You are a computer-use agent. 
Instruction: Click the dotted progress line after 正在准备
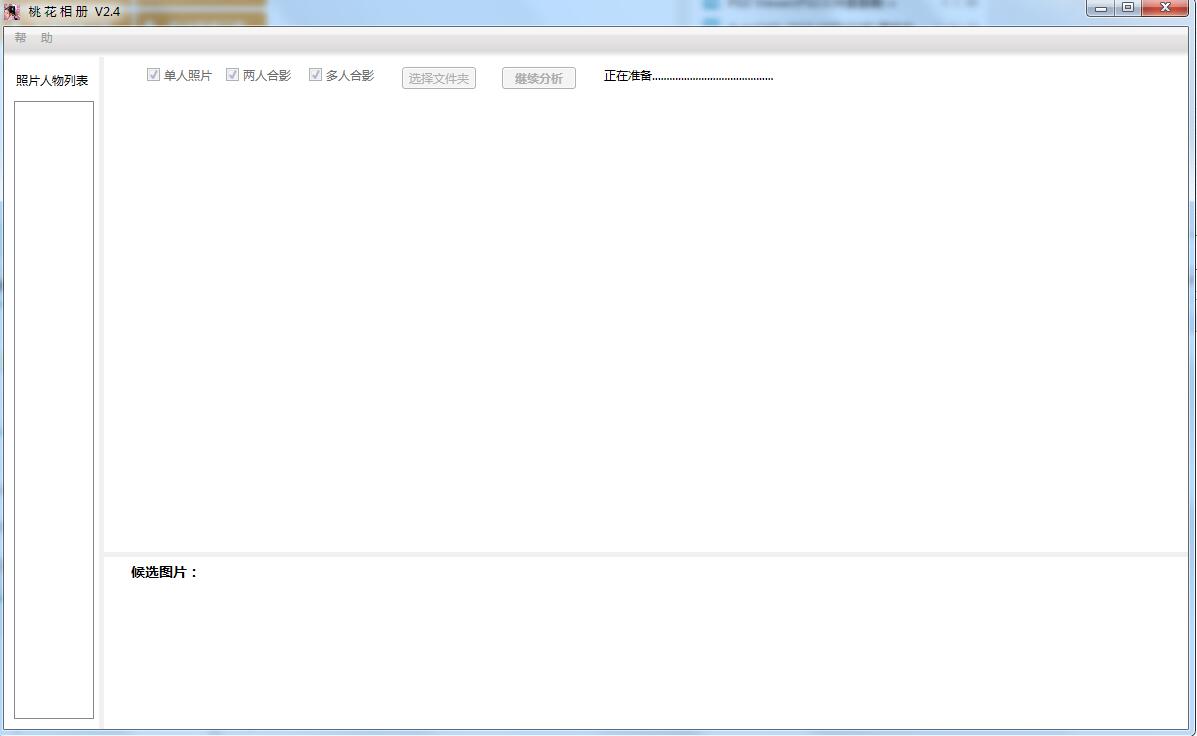(714, 77)
